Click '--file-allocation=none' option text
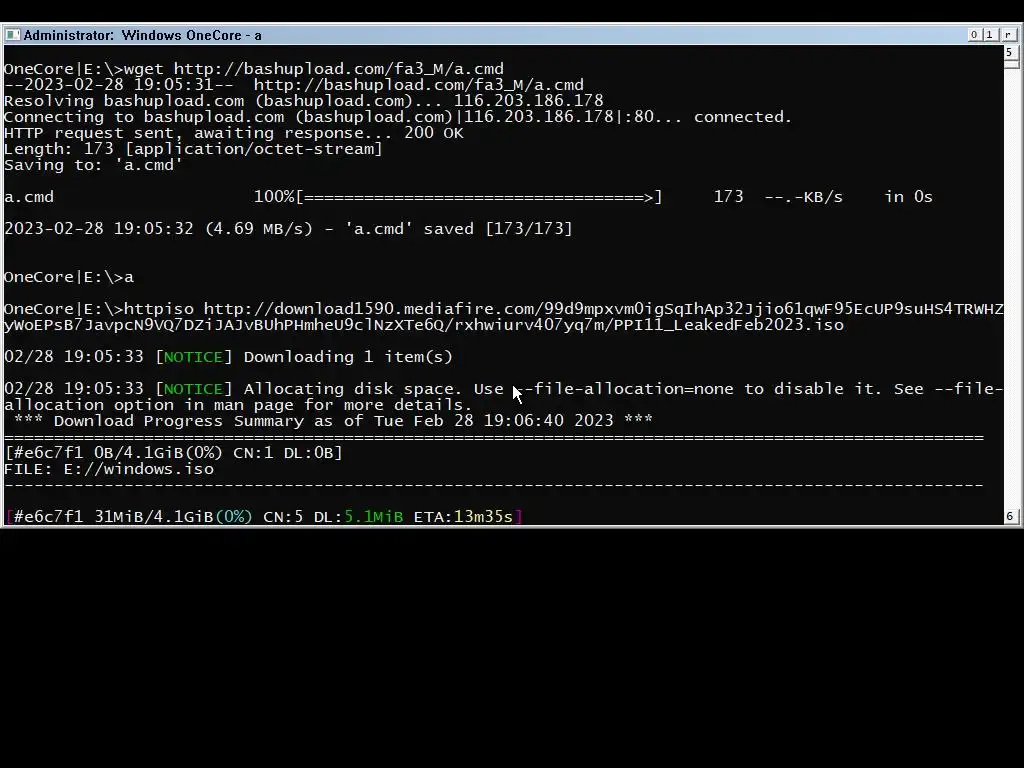 pyautogui.click(x=624, y=389)
